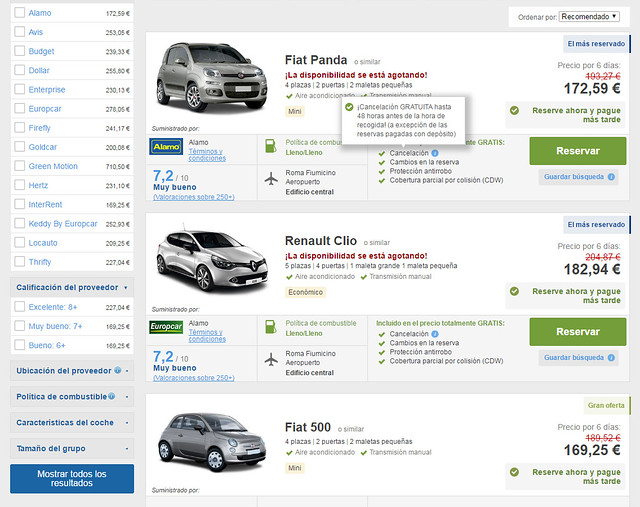Check the Thrifty provider filter

(x=20, y=262)
